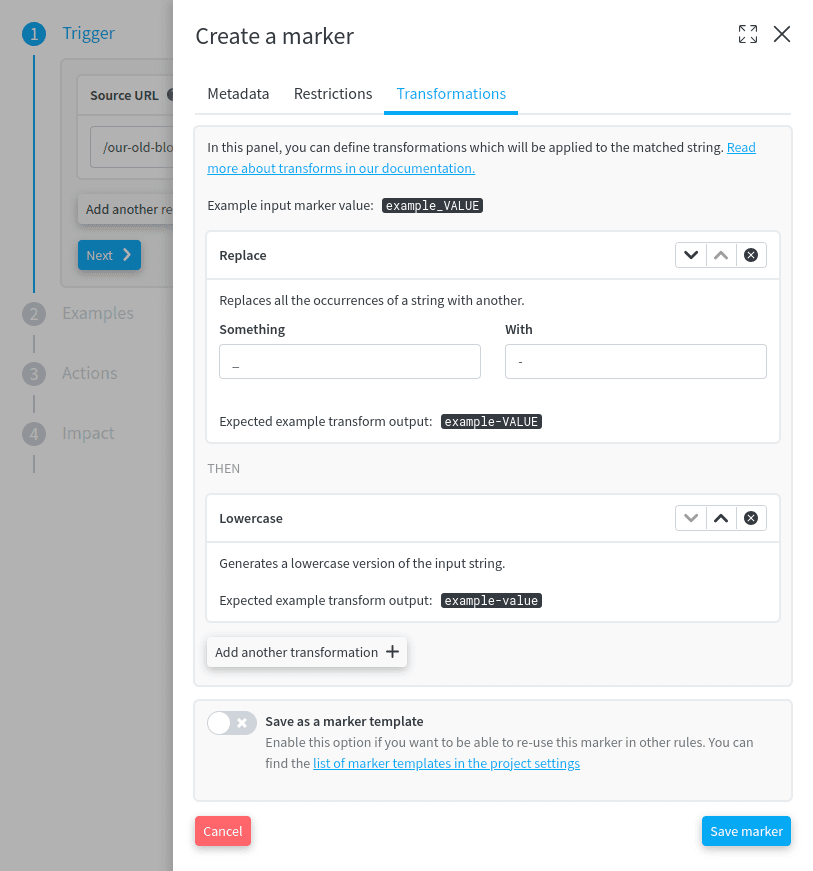Move the Lowercase transformation up
The image size is (813, 871).
coord(721,519)
